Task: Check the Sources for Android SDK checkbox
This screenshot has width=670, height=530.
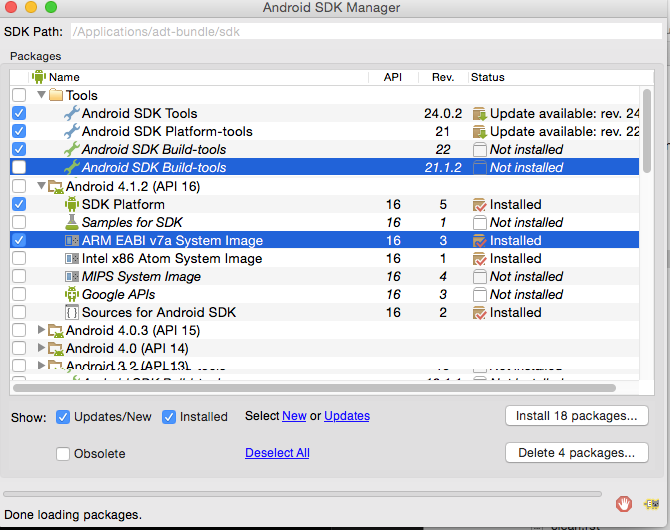Action: [19, 312]
